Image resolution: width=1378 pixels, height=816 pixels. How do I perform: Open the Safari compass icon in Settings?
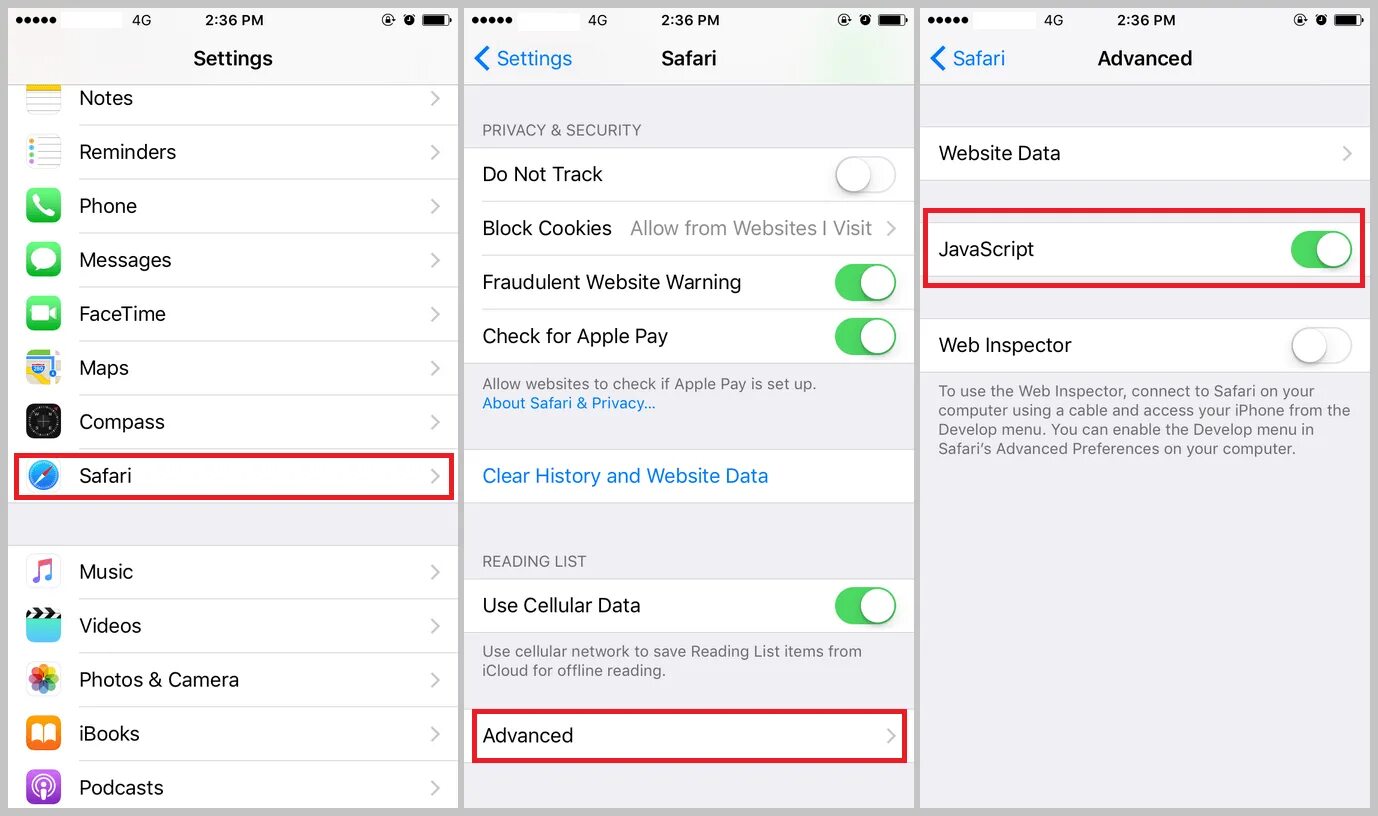click(44, 476)
